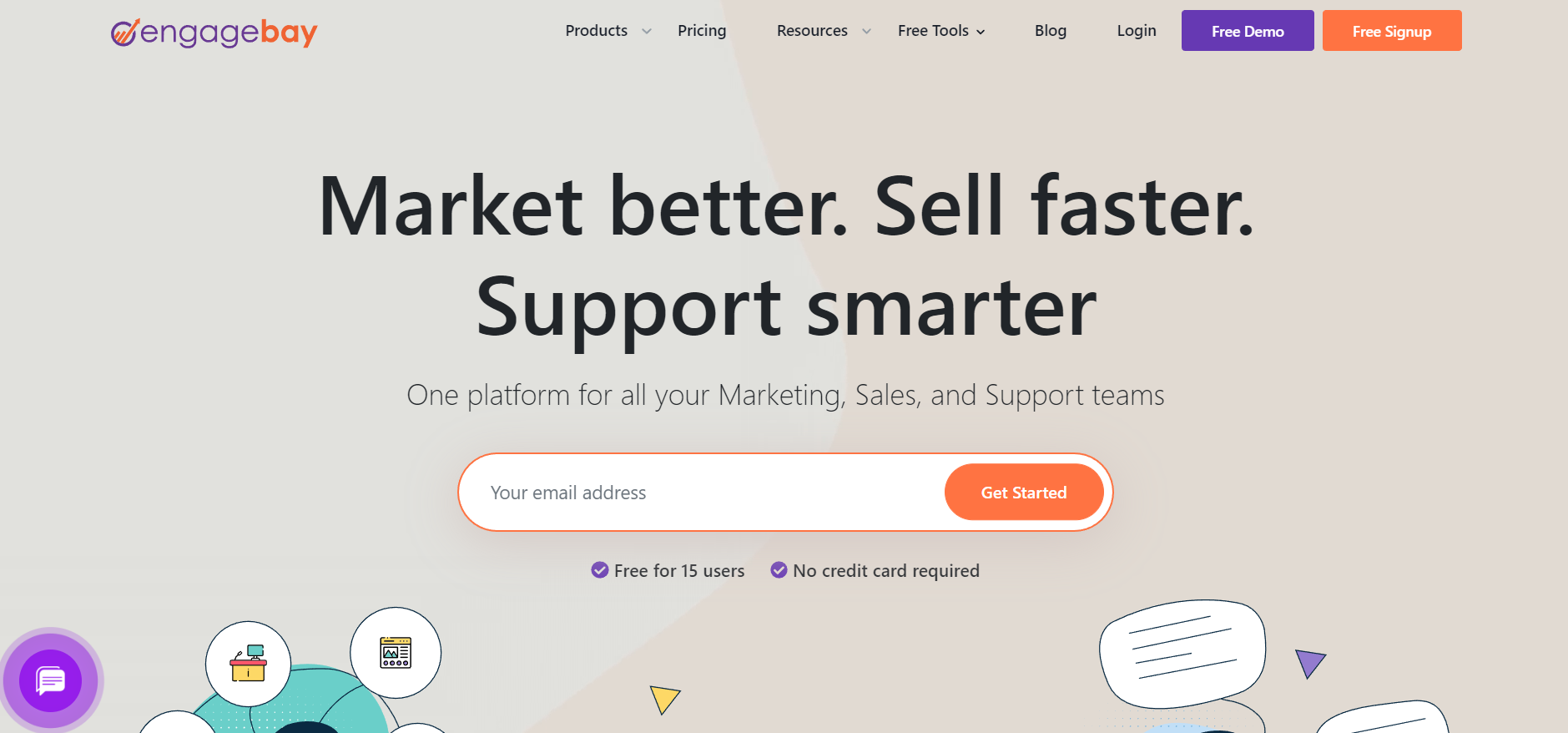
Task: Go to the Blog page
Action: coord(1051,31)
